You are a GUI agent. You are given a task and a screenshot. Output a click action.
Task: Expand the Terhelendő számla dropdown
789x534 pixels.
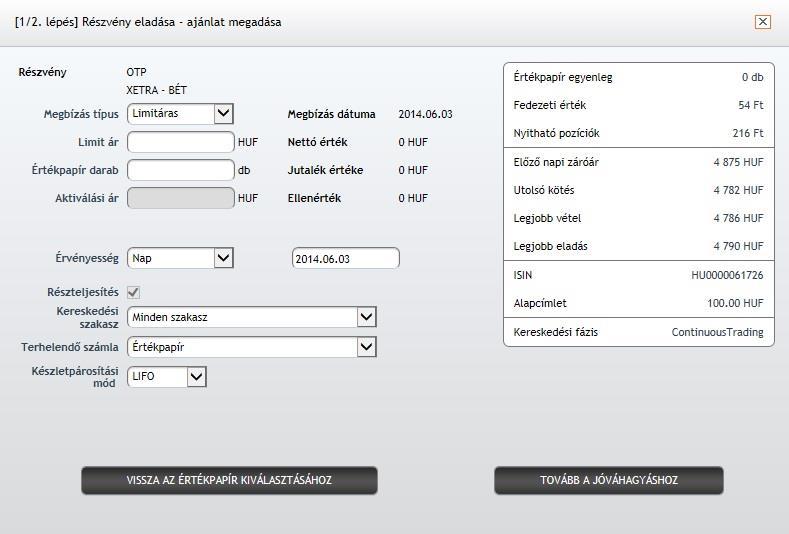252,347
